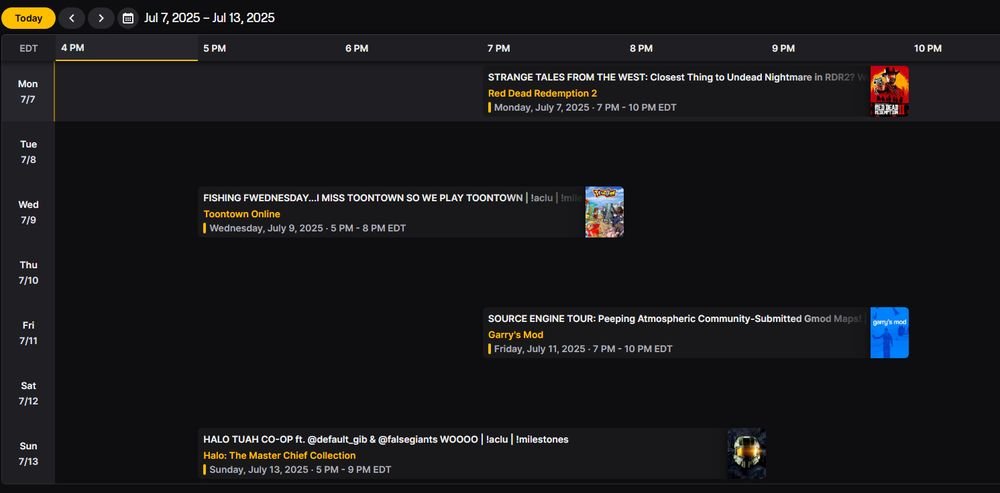Go to the previous week
Screen dimensions: 1000x493
(x=71, y=18)
